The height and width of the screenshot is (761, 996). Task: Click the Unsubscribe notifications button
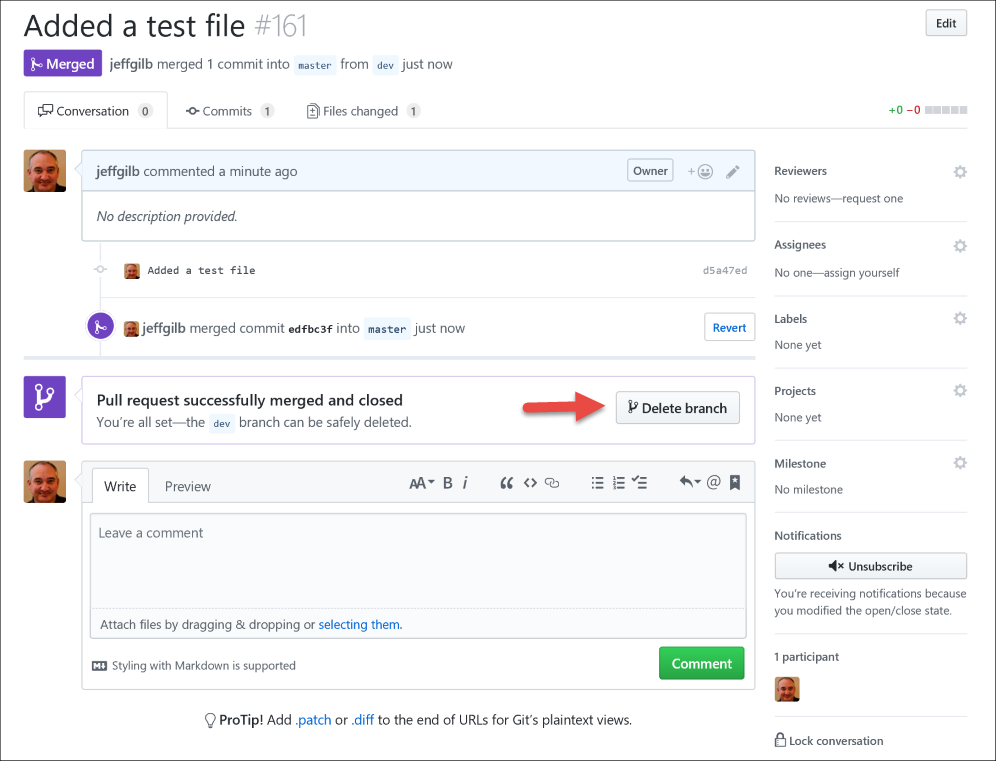pos(870,566)
